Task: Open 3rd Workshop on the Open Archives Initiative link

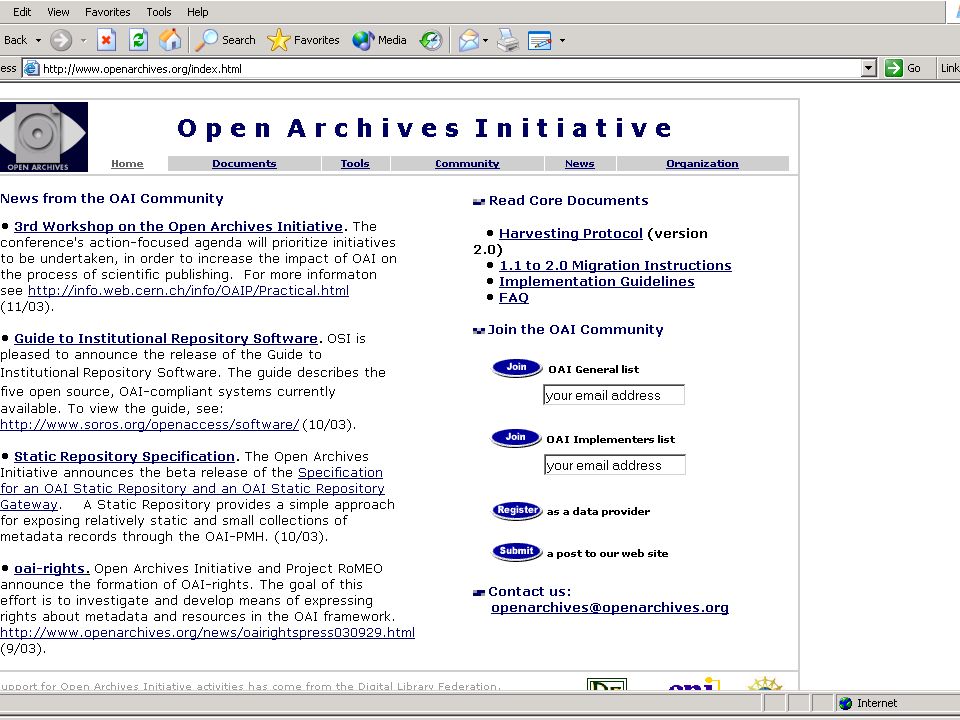Action: [x=178, y=227]
